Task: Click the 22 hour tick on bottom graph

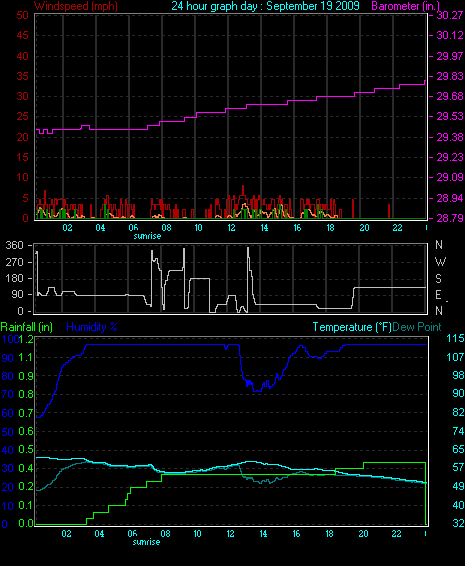Action: (396, 534)
